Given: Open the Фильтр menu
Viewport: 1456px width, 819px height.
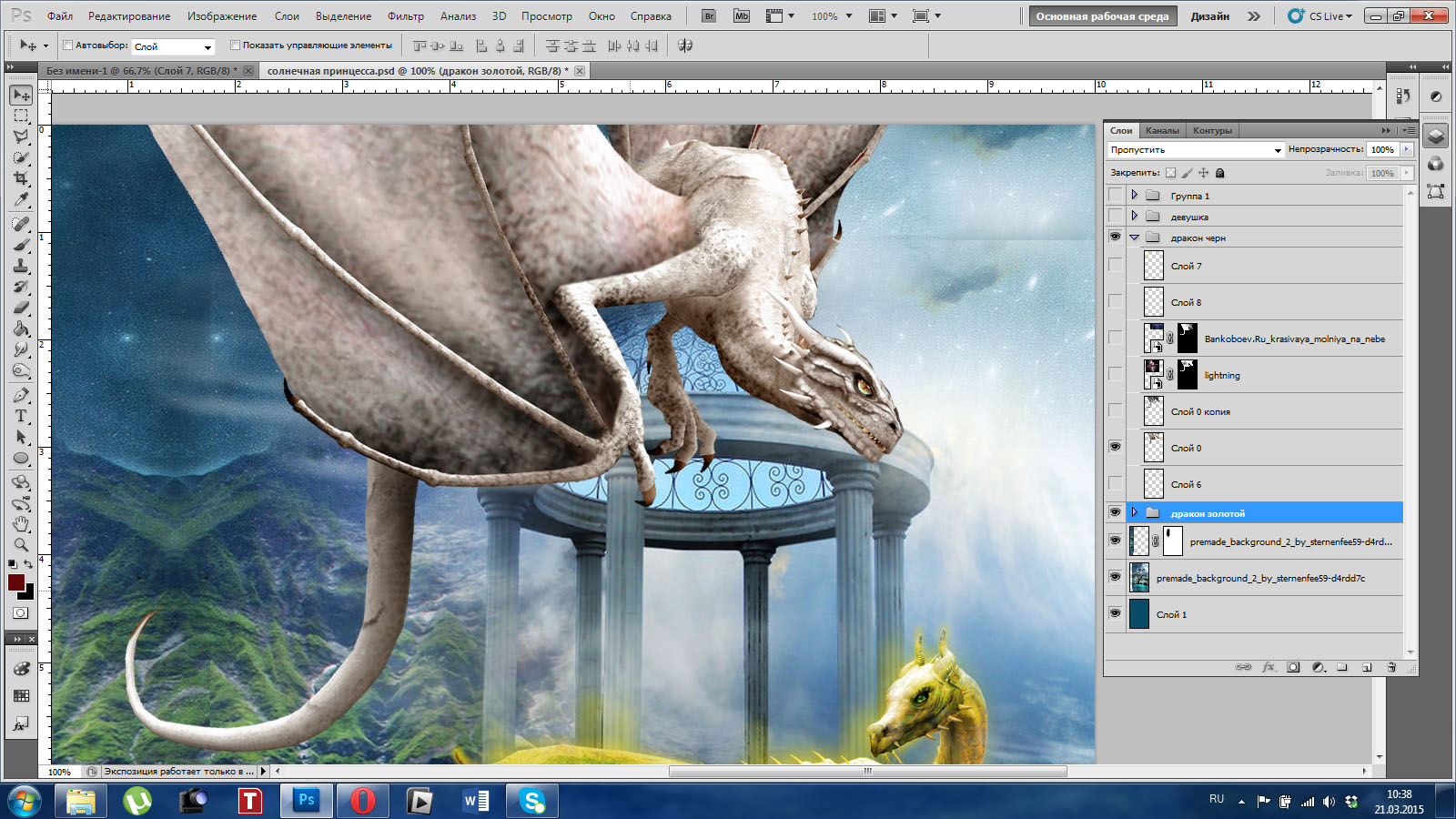Looking at the screenshot, I should pyautogui.click(x=405, y=16).
